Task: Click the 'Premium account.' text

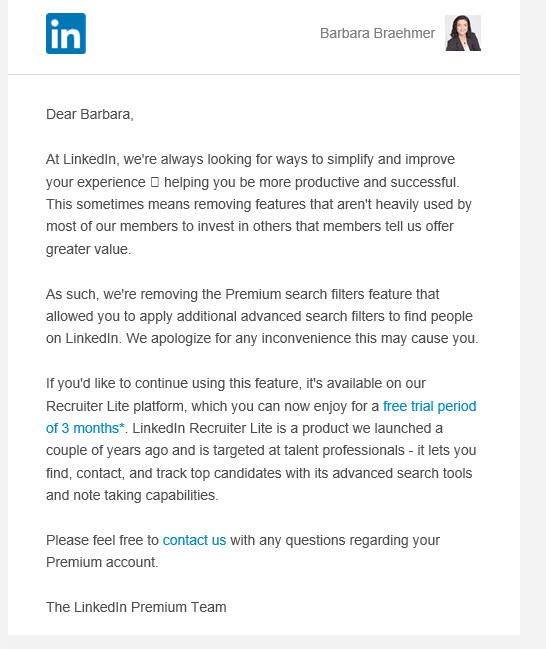Action: click(x=102, y=562)
